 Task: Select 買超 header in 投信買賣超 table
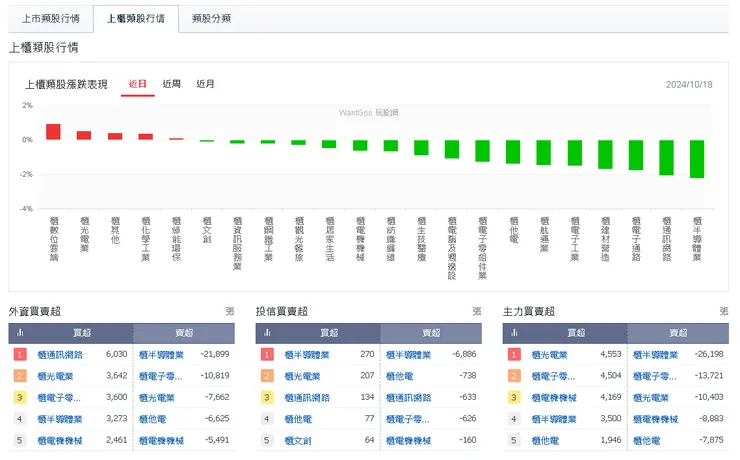point(329,333)
